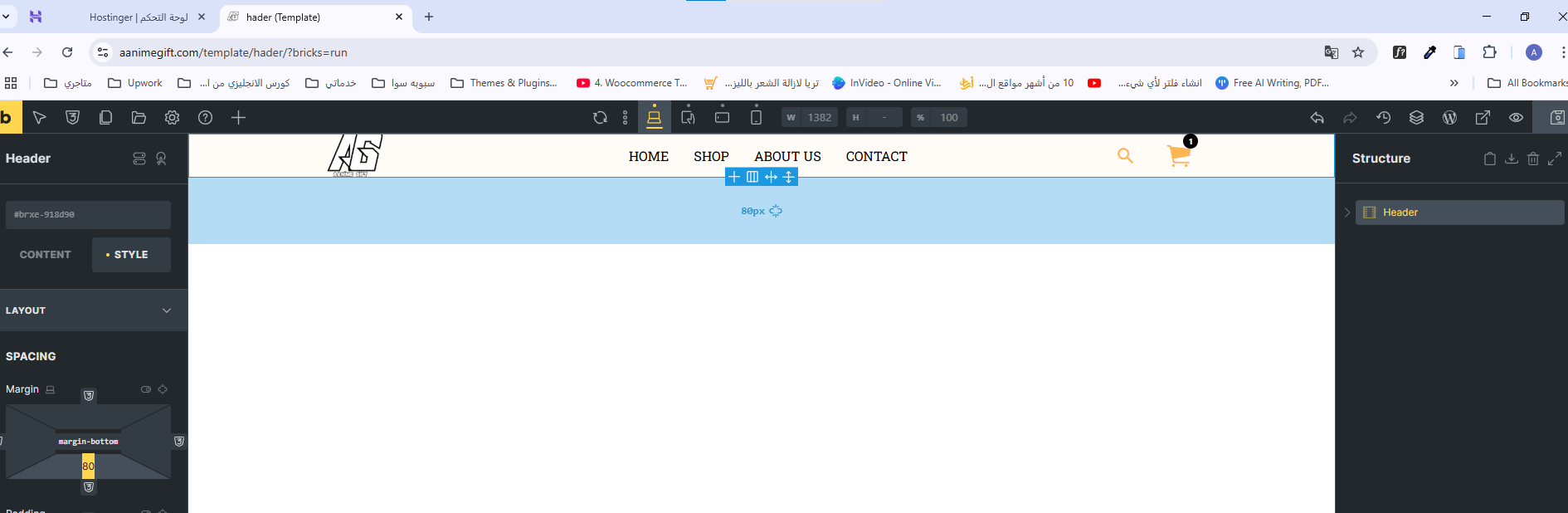Save the template with disk icon
The image size is (1568, 513).
[x=1556, y=118]
